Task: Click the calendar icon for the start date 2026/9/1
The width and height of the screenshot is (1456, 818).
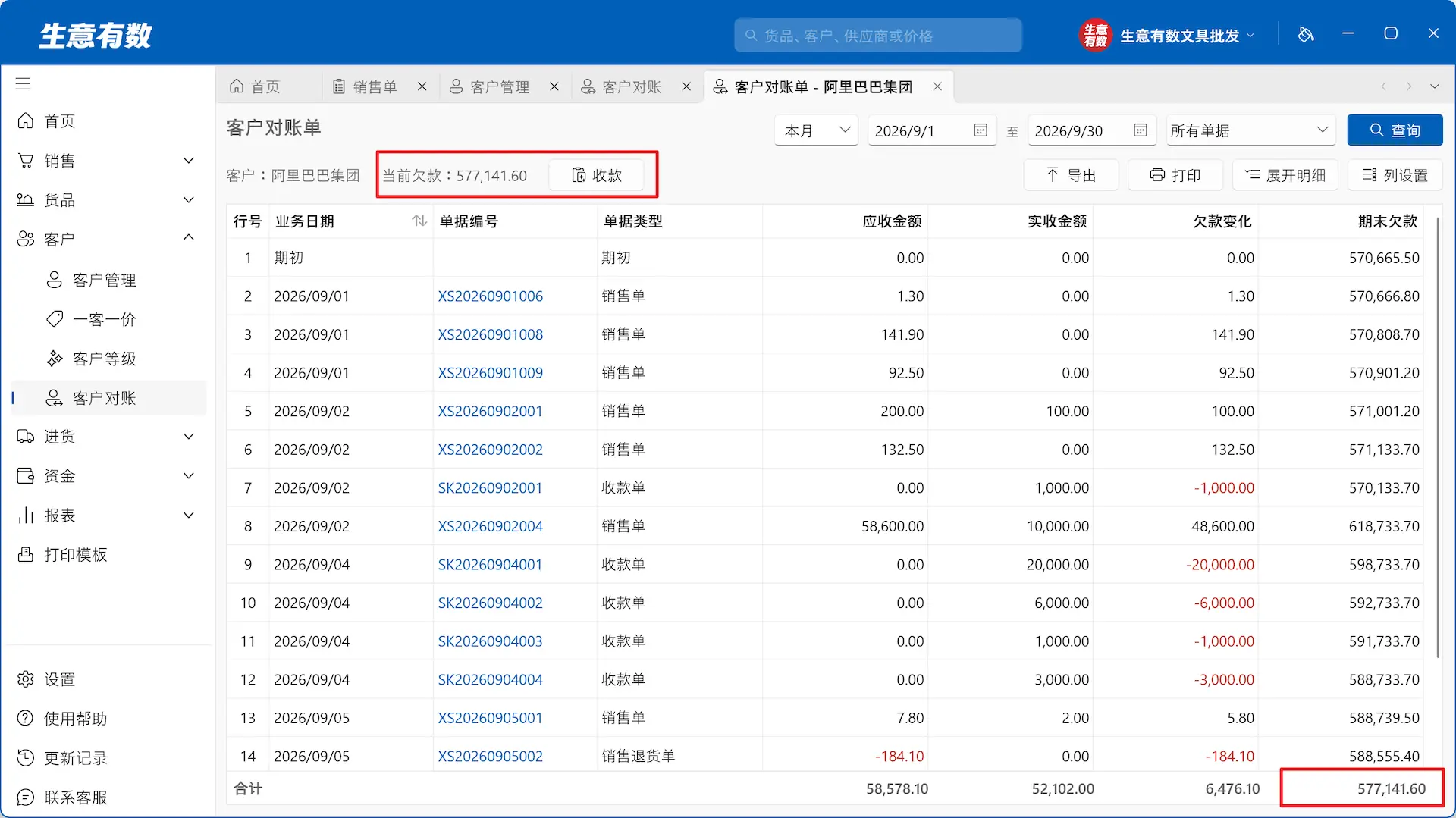Action: point(981,130)
